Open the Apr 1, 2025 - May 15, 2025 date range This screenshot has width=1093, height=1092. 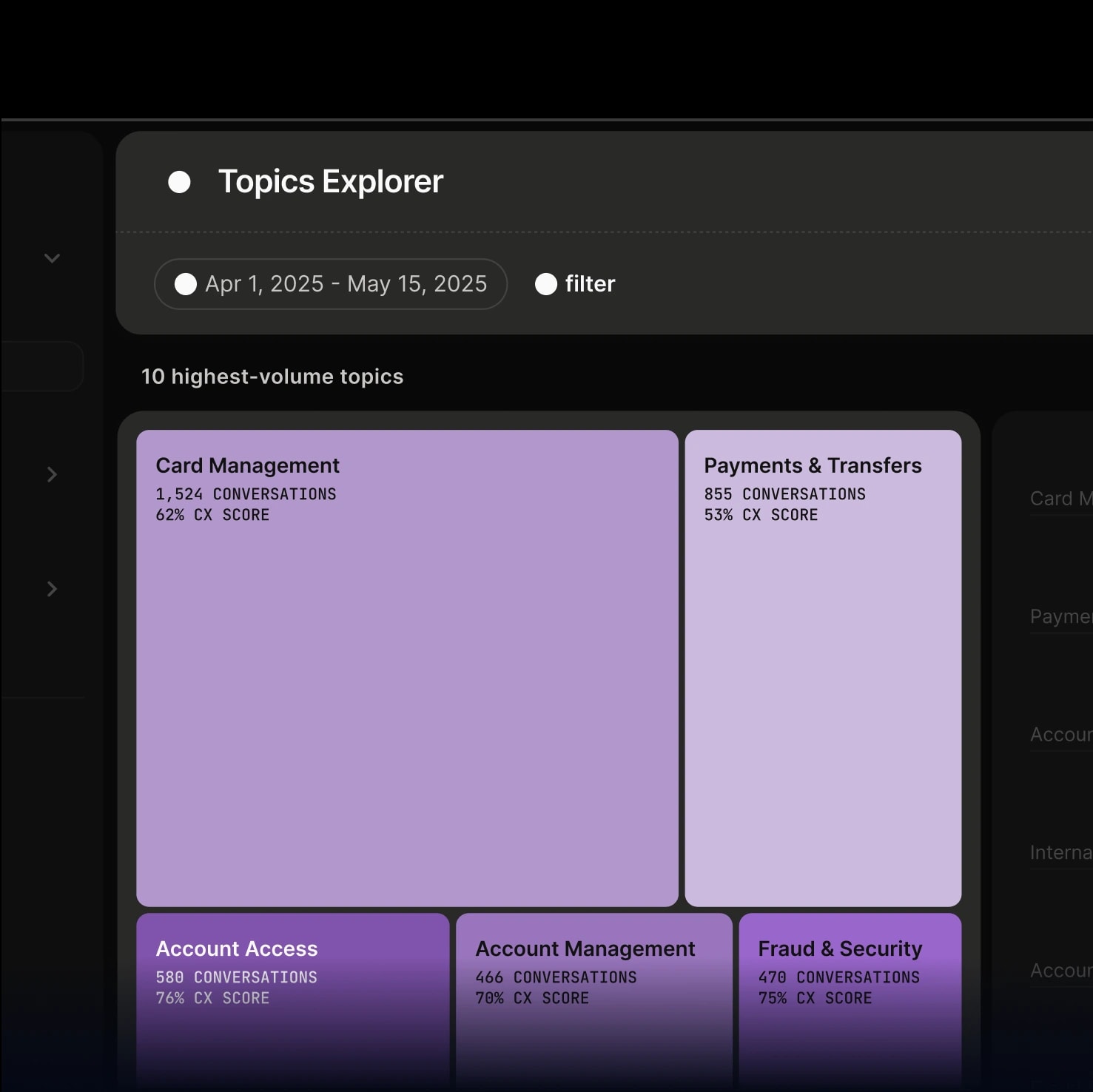[x=331, y=284]
